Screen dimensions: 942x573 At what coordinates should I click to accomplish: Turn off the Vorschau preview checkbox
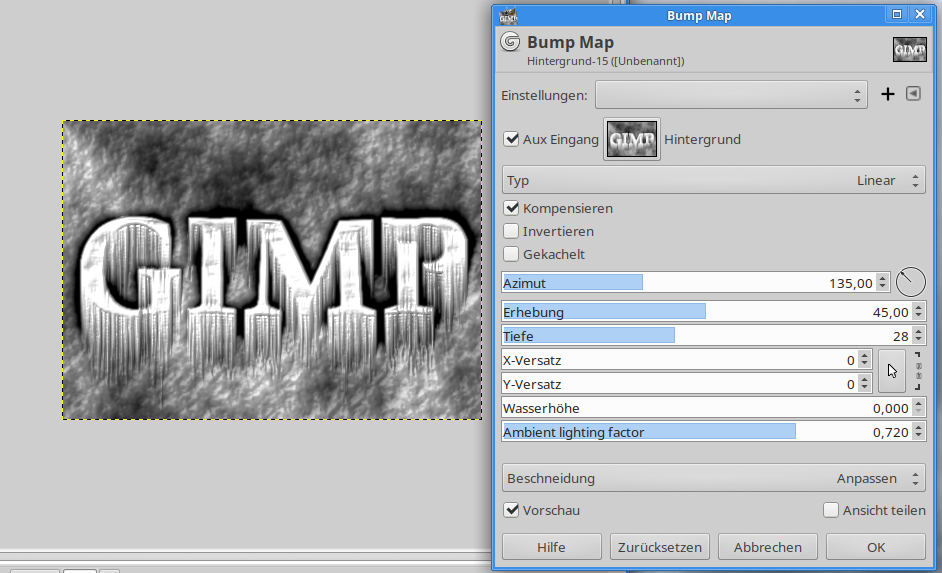click(x=511, y=511)
